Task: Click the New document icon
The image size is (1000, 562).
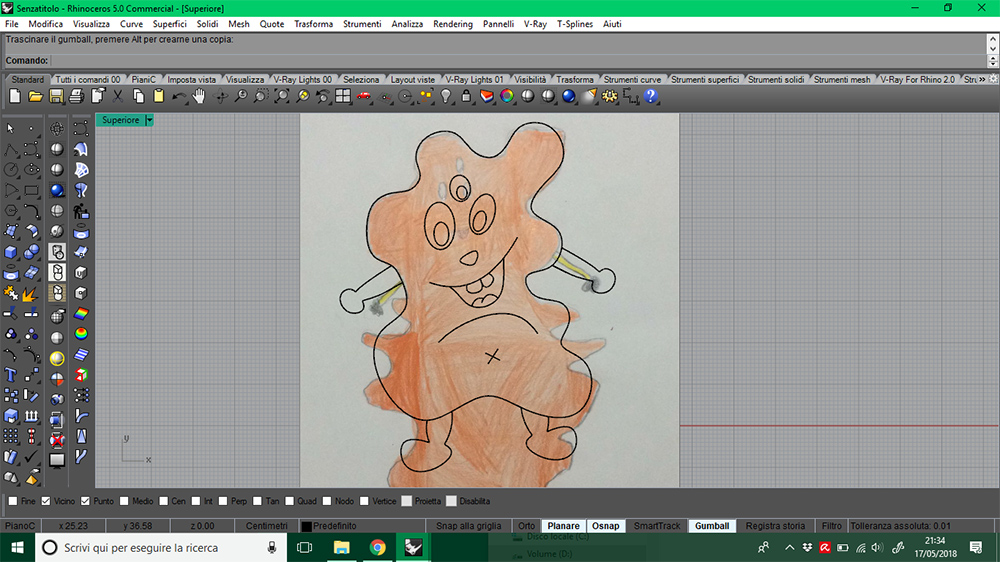Action: coord(14,96)
